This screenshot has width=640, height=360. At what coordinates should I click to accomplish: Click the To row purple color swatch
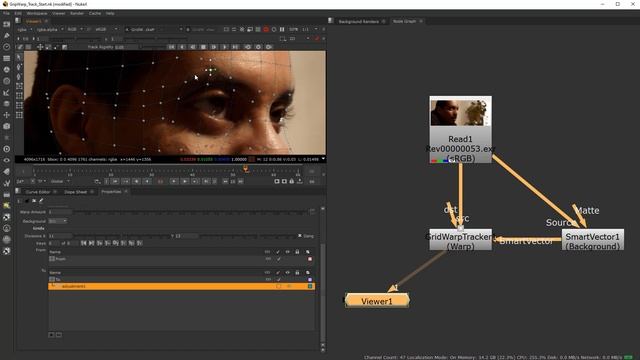[310, 280]
